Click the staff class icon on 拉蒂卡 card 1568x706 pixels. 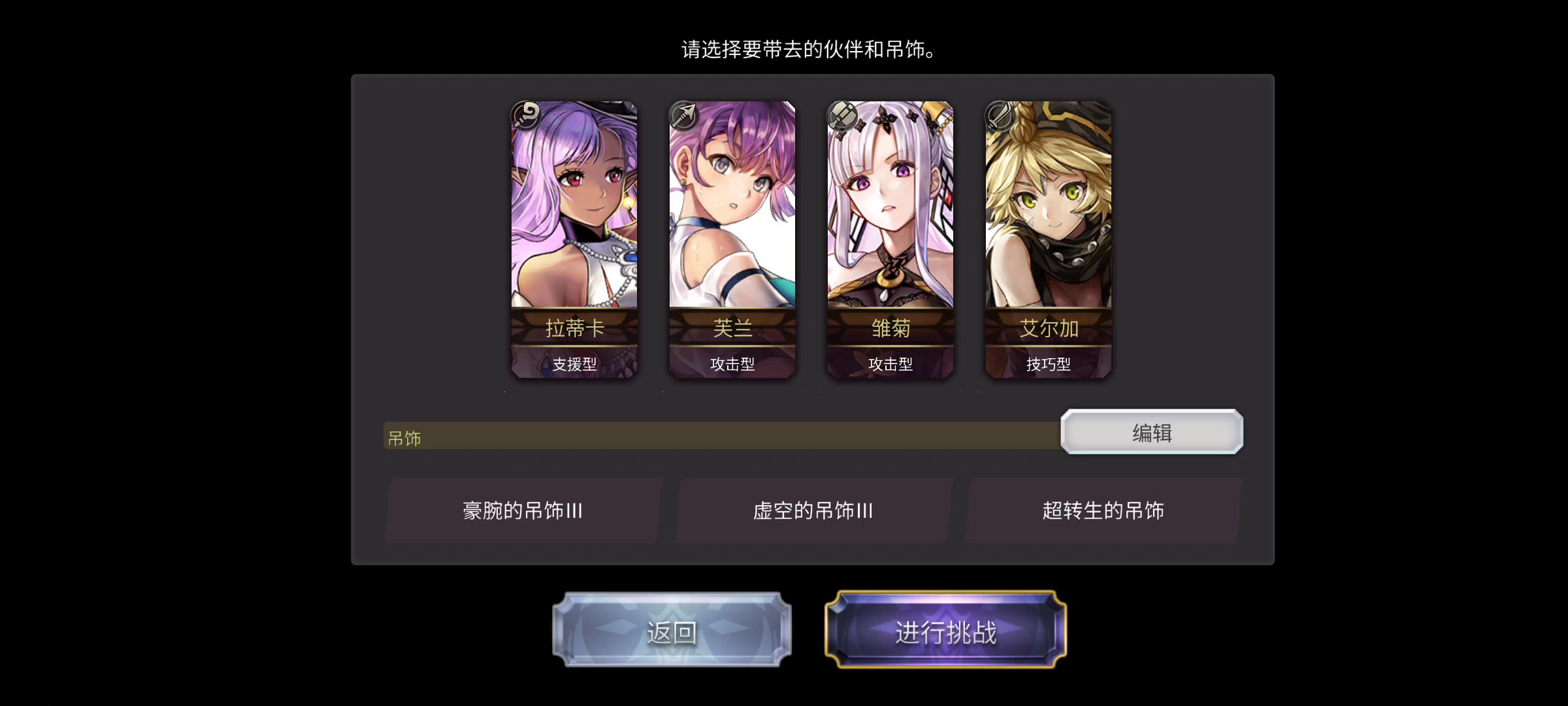click(x=526, y=116)
